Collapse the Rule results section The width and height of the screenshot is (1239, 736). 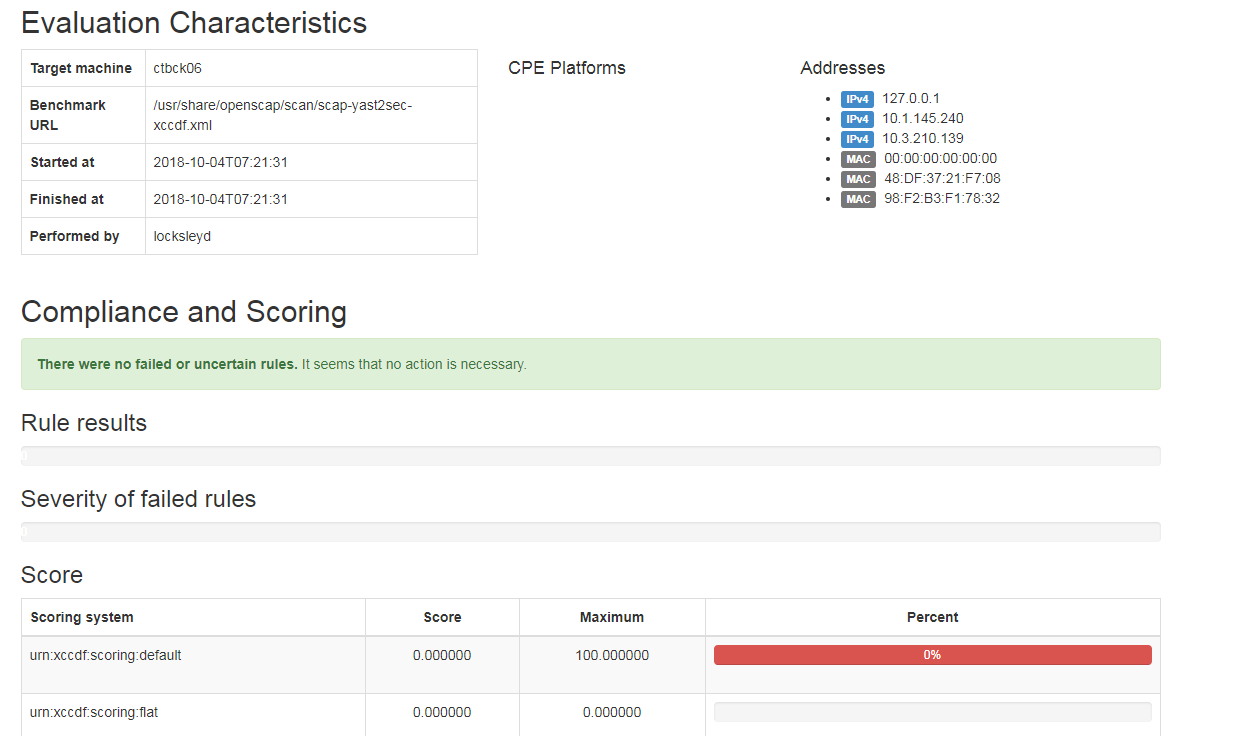84,423
